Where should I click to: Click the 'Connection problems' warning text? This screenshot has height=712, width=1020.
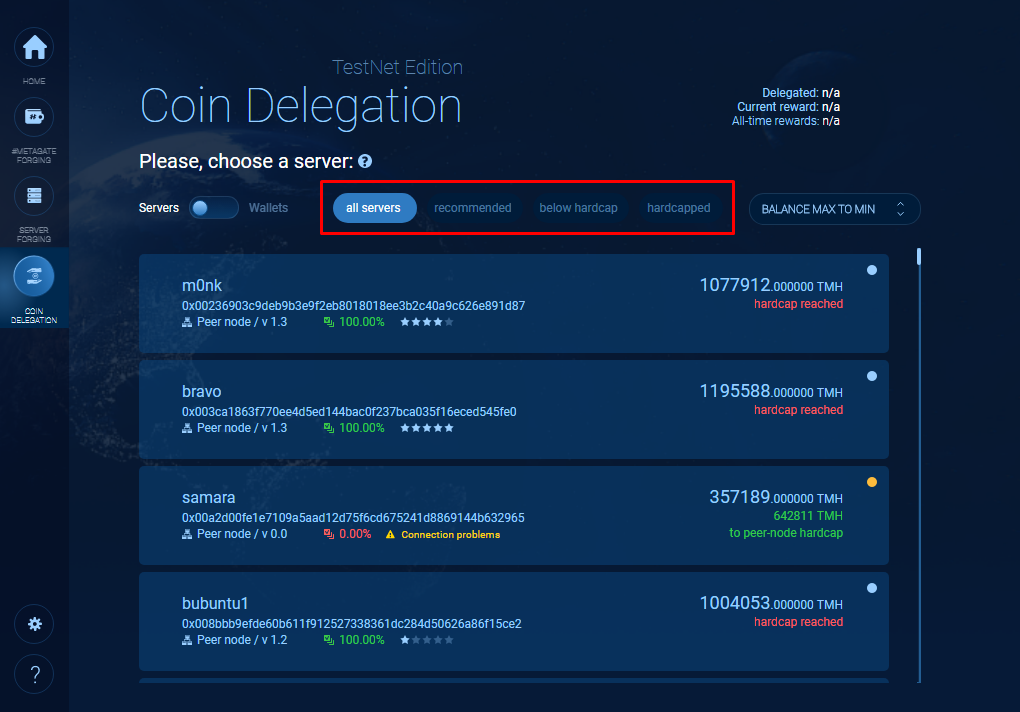click(450, 534)
